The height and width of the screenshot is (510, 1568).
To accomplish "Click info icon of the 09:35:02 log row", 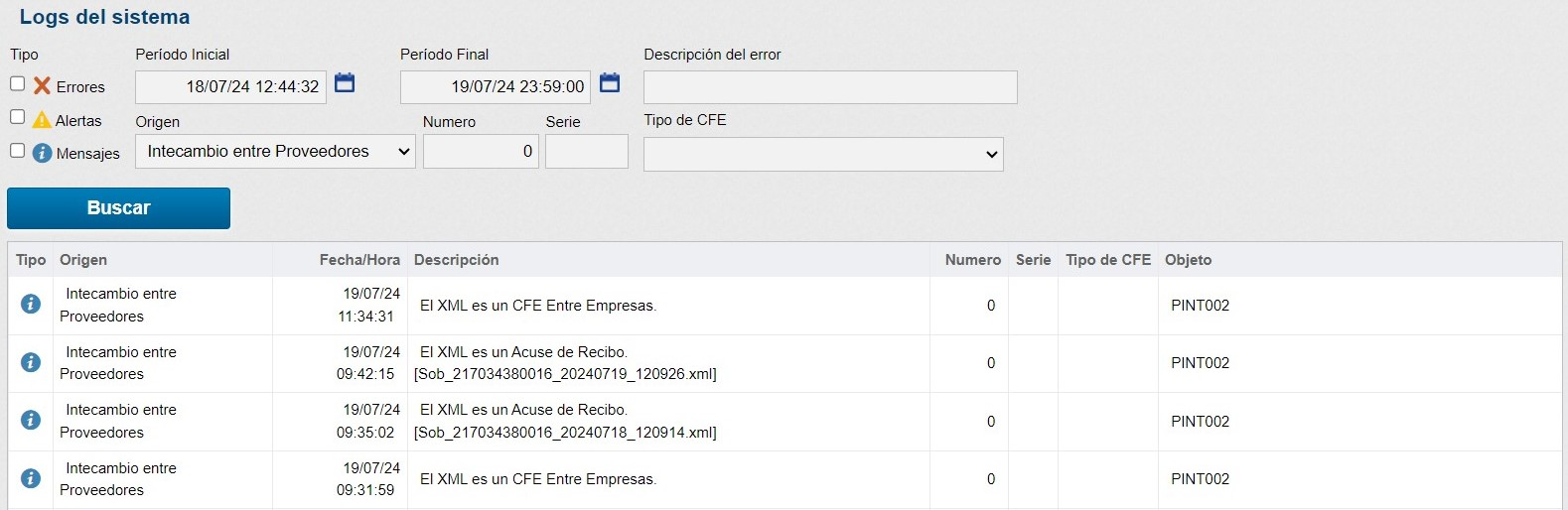I will [31, 421].
